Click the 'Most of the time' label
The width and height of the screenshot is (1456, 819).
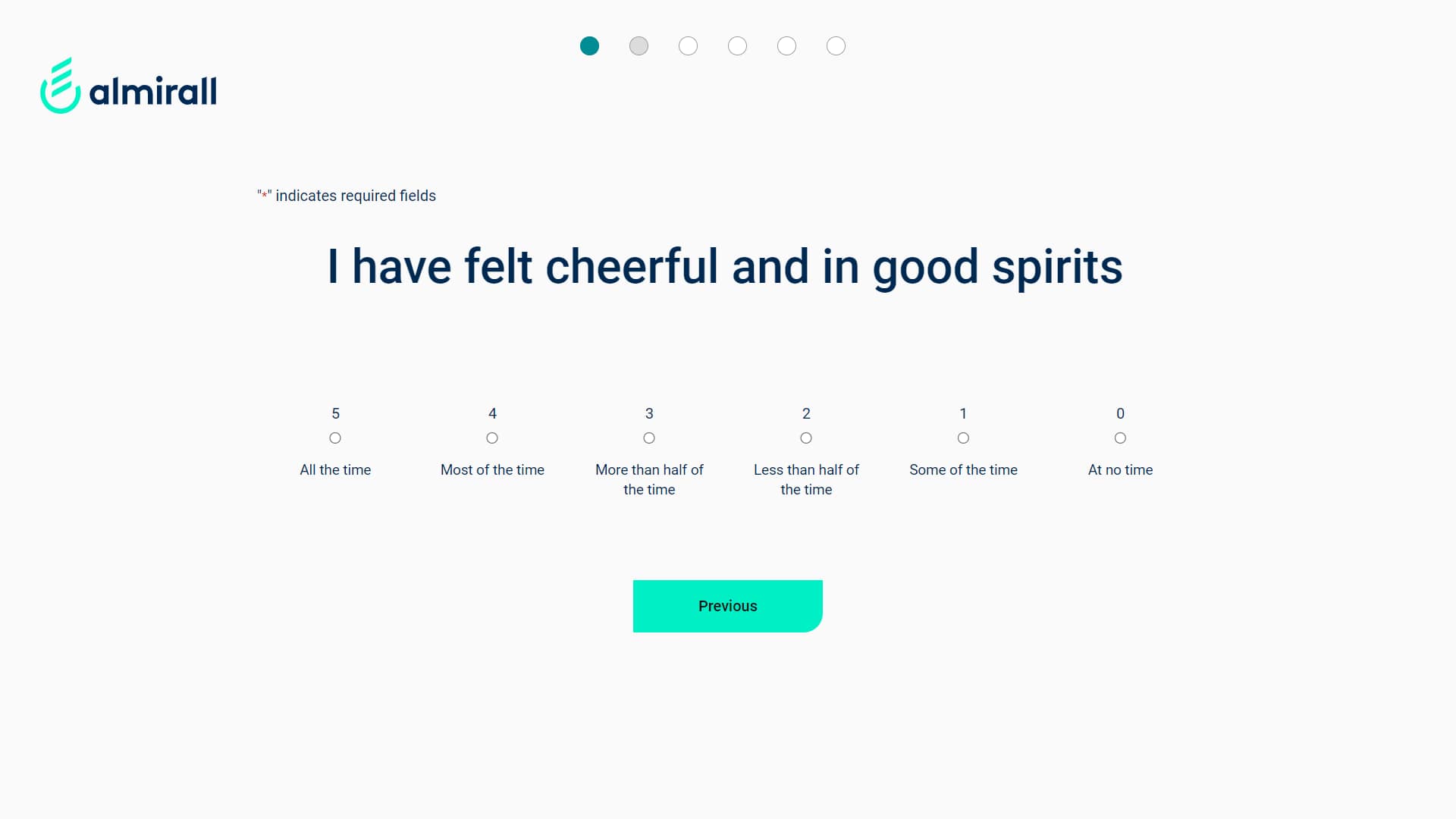point(492,470)
